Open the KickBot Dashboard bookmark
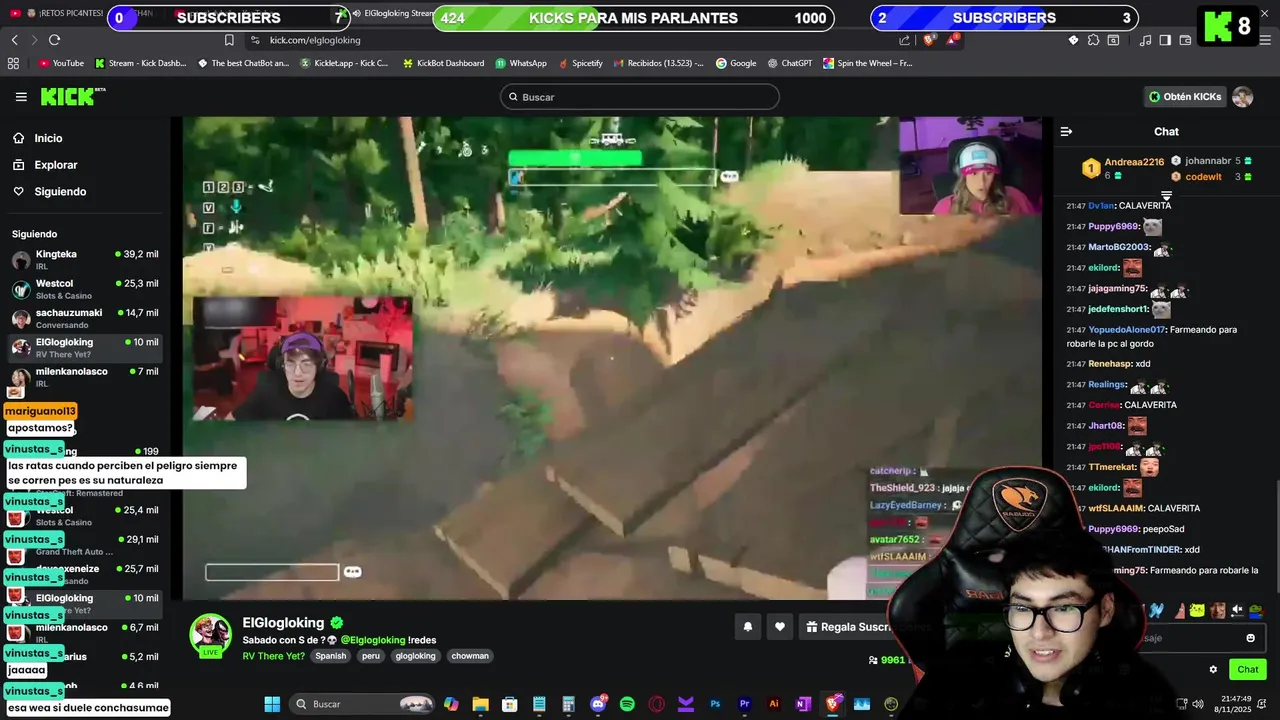This screenshot has height=720, width=1280. pyautogui.click(x=443, y=63)
